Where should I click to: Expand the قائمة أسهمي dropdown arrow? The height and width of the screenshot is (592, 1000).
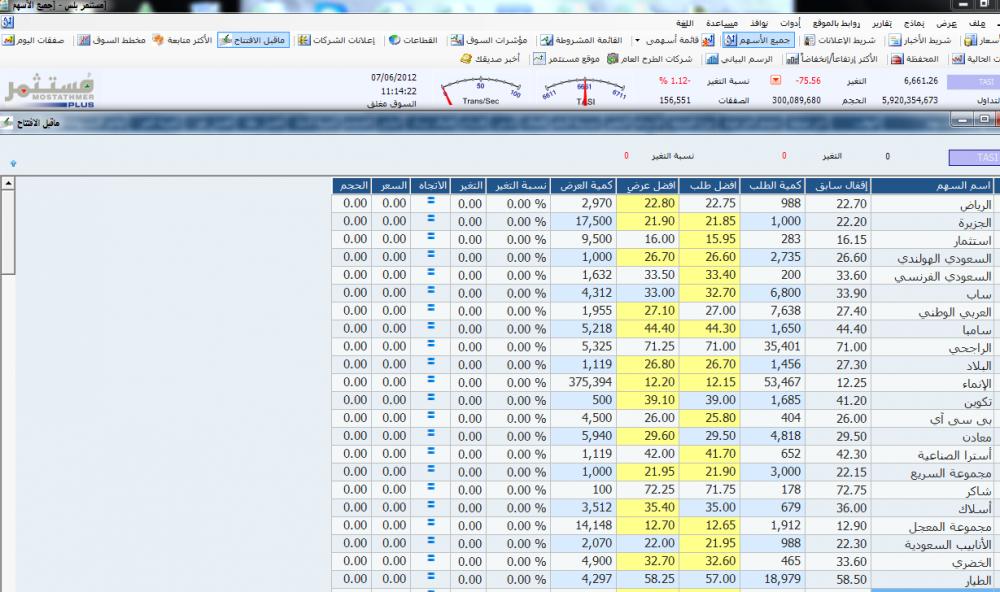point(636,40)
